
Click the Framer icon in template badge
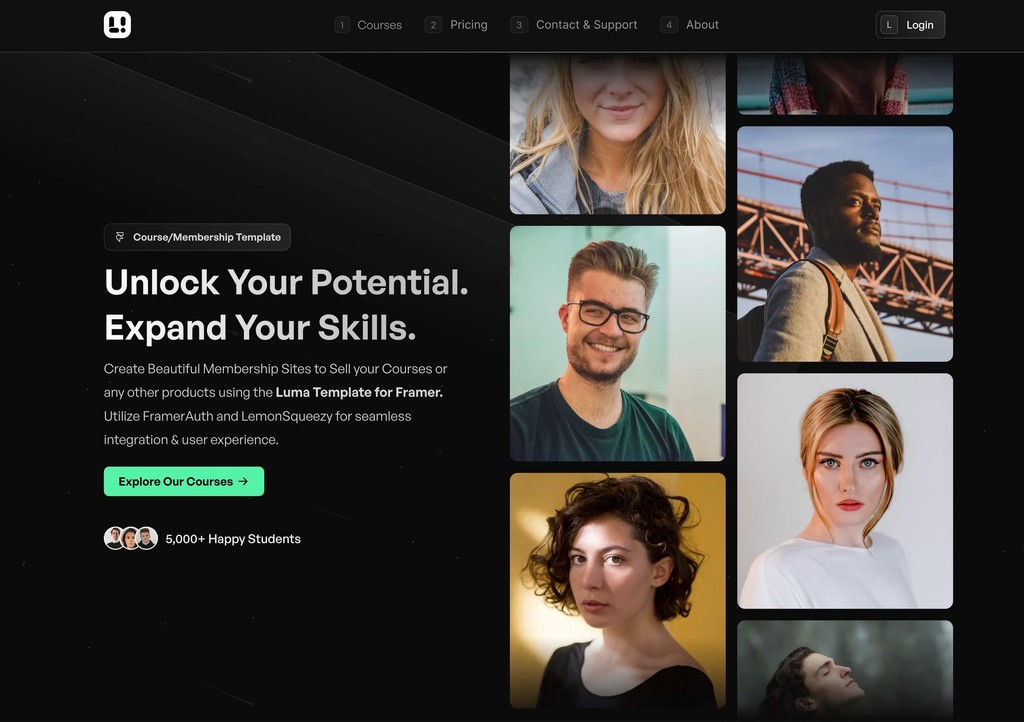(x=120, y=237)
